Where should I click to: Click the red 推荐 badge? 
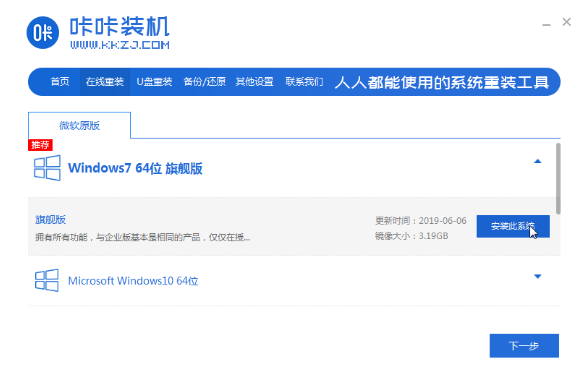[x=40, y=145]
